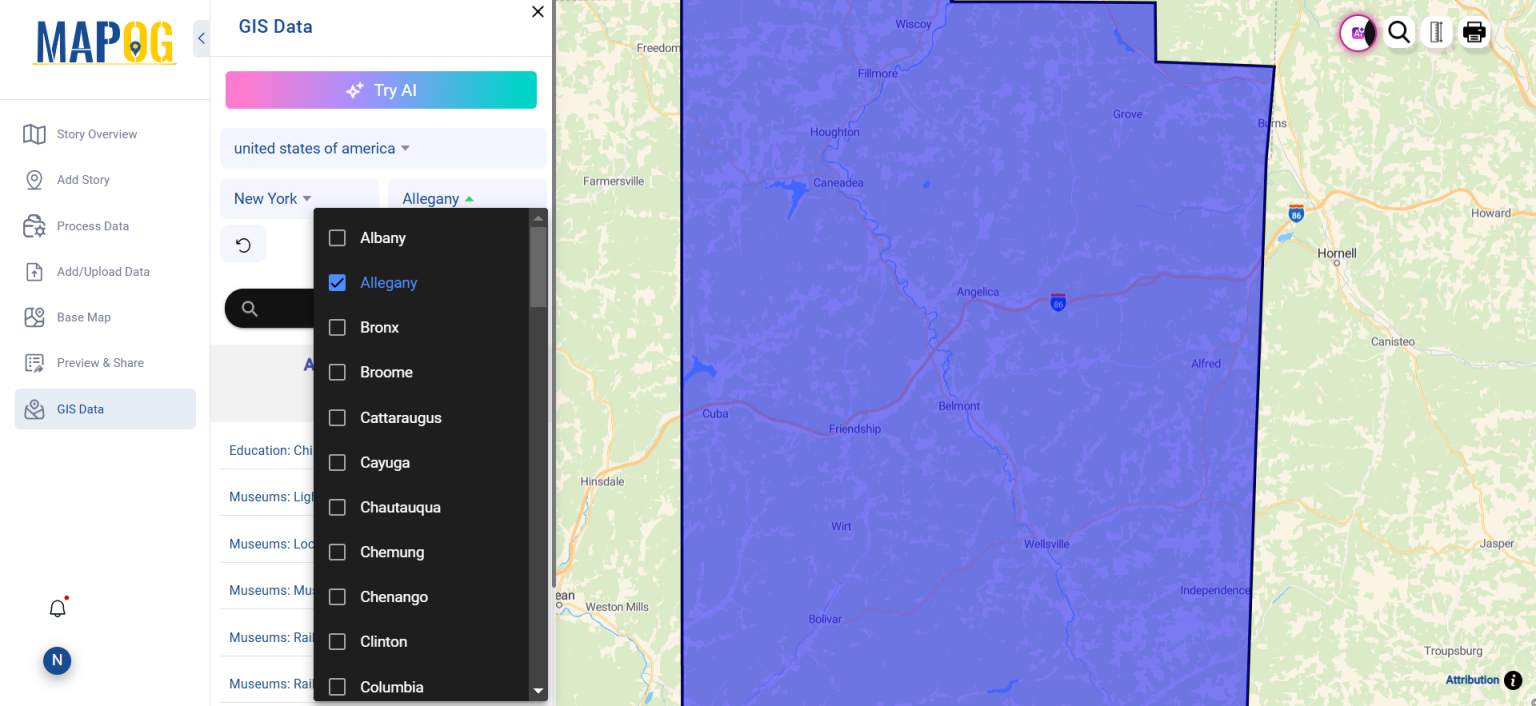Open the Process Data section
The image size is (1536, 706).
click(x=94, y=225)
